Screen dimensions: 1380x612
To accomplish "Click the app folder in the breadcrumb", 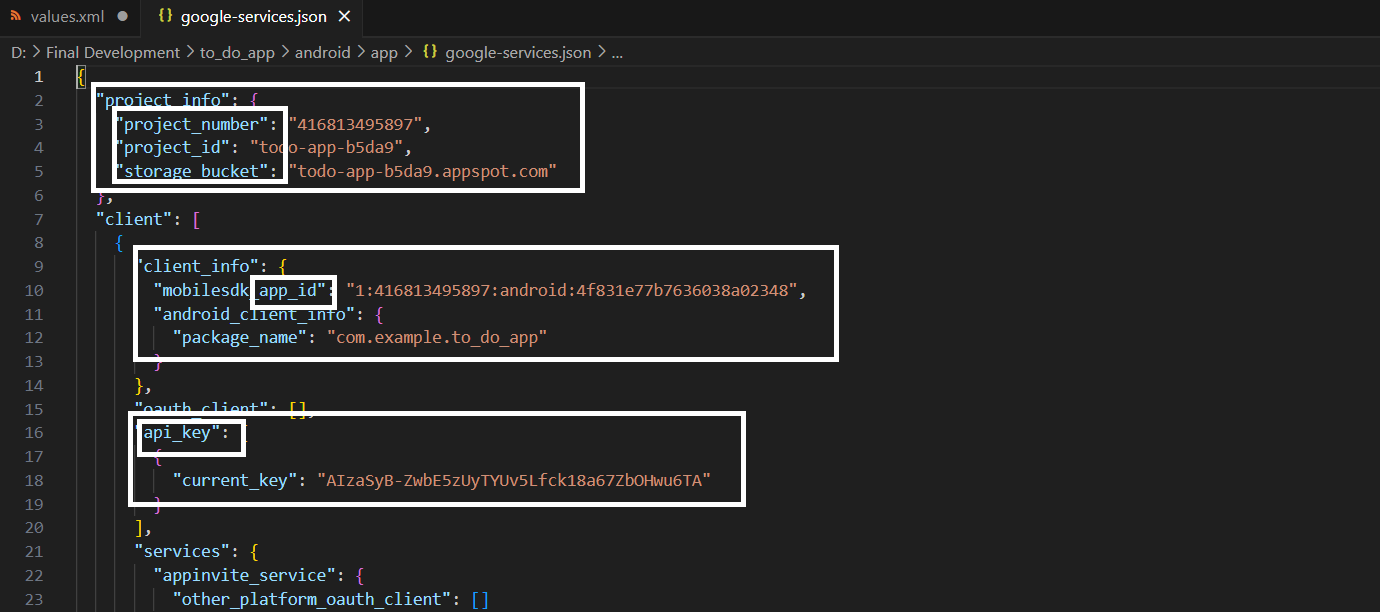I will 384,52.
